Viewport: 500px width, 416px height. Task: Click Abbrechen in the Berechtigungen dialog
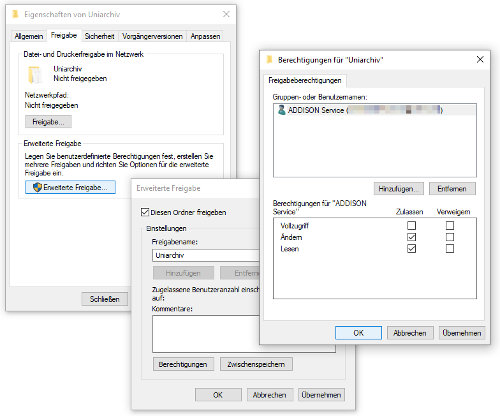410,333
